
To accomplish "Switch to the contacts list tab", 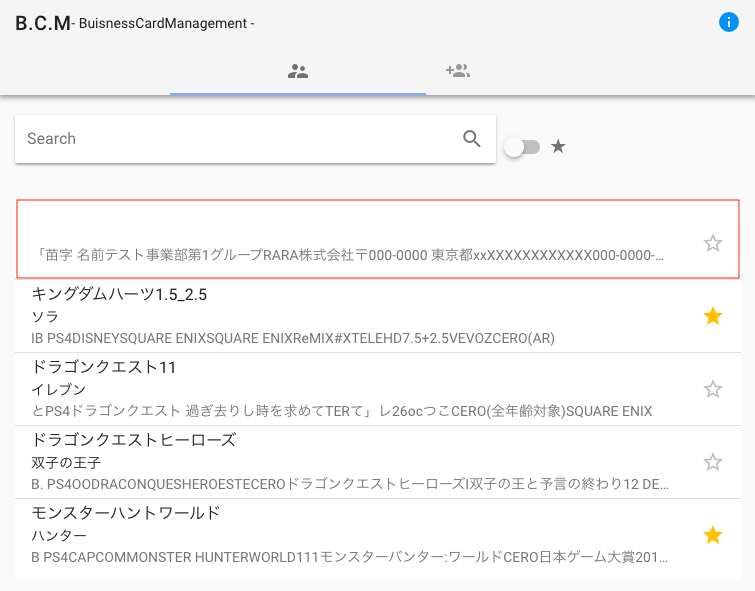I will click(298, 71).
